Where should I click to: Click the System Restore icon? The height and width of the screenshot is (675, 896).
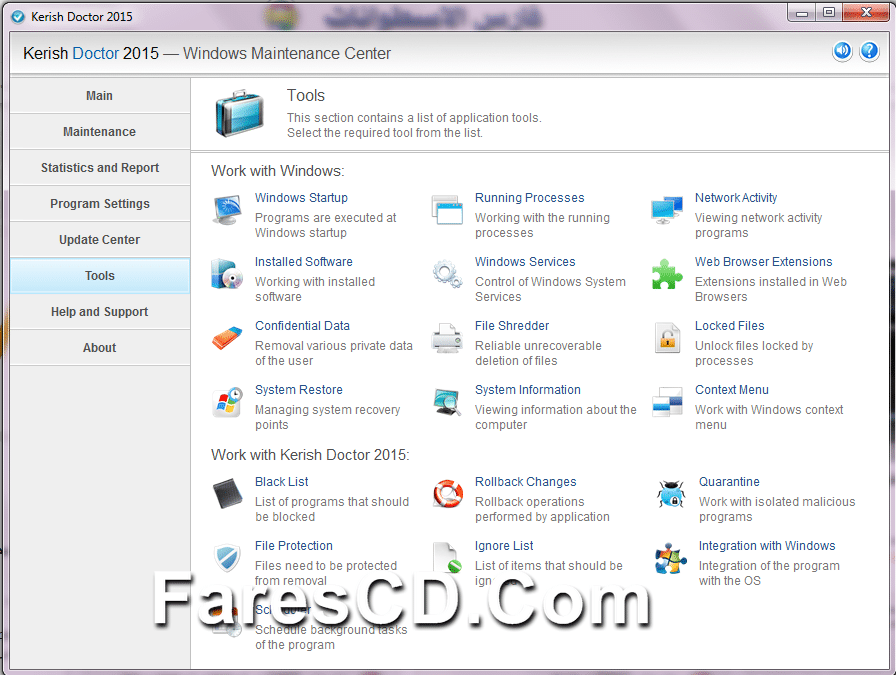pos(227,402)
